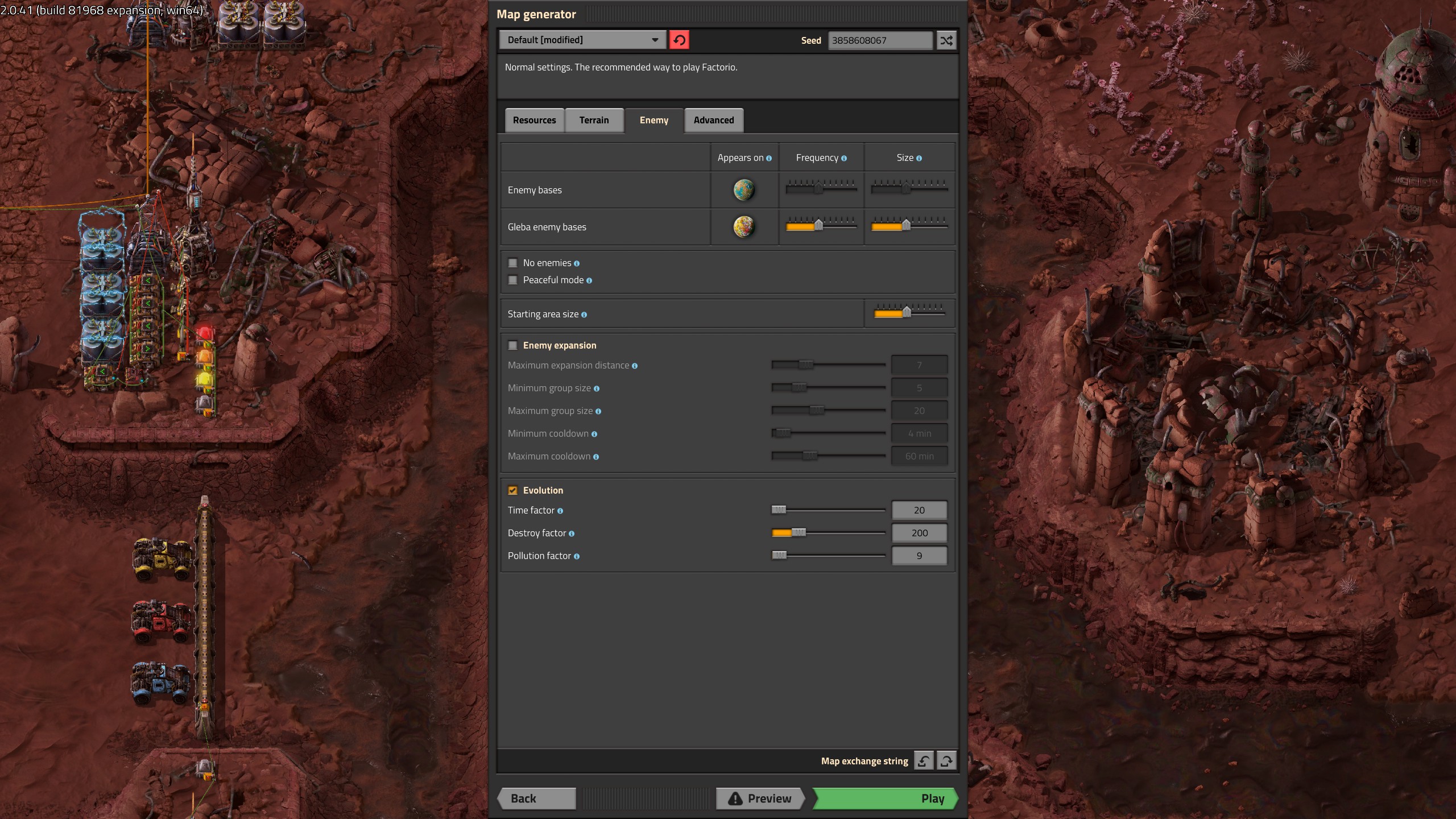Click the Gleba enemy bases Size slider

tap(909, 226)
